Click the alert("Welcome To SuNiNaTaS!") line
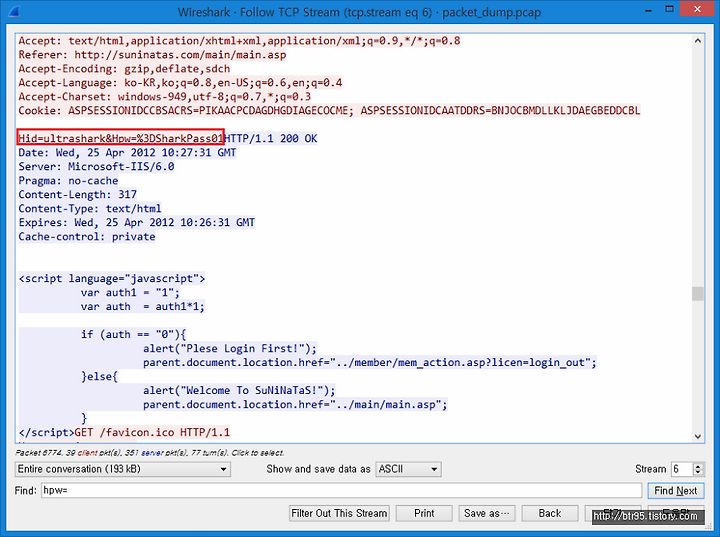Viewport: 720px width, 537px height. (239, 390)
